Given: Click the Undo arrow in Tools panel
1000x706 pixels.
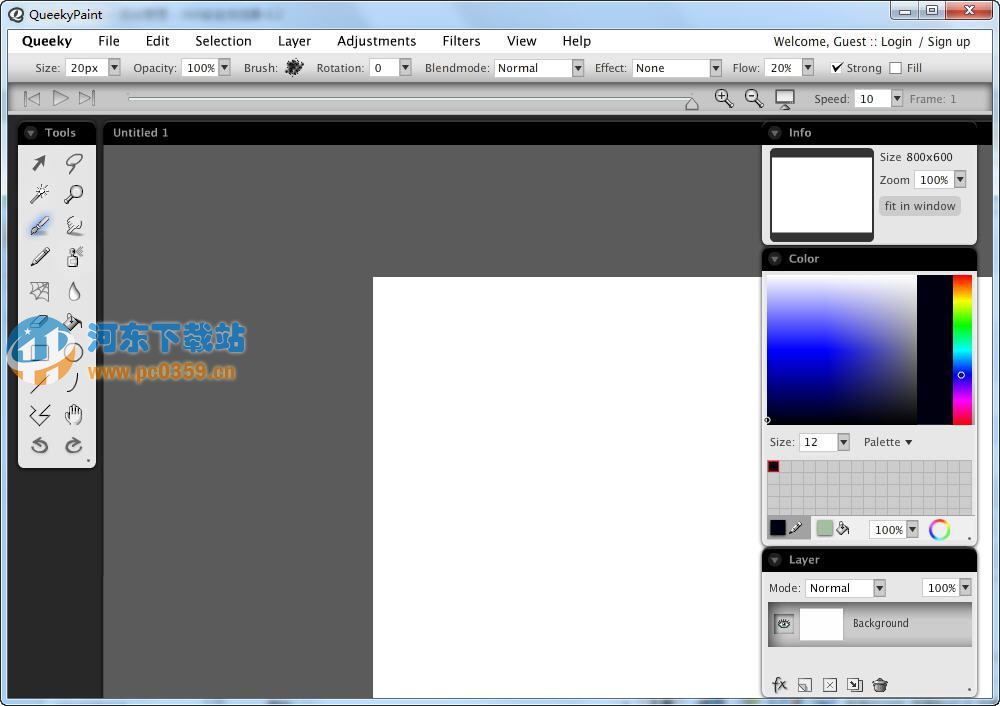Looking at the screenshot, I should pos(40,446).
